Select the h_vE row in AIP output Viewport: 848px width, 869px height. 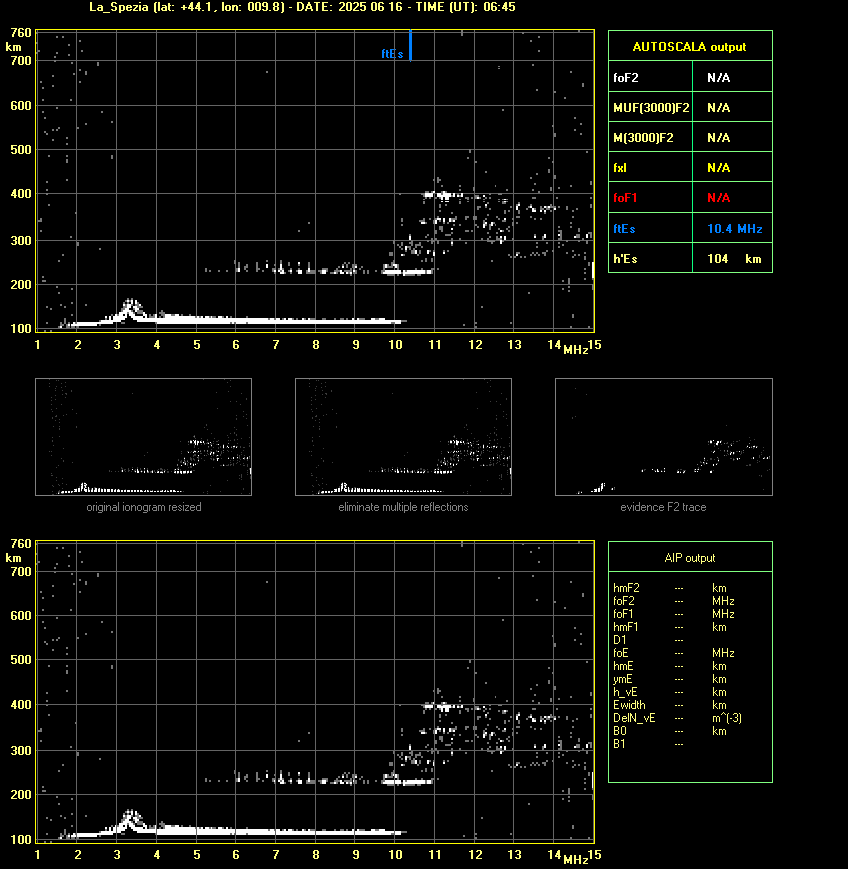pyautogui.click(x=675, y=692)
